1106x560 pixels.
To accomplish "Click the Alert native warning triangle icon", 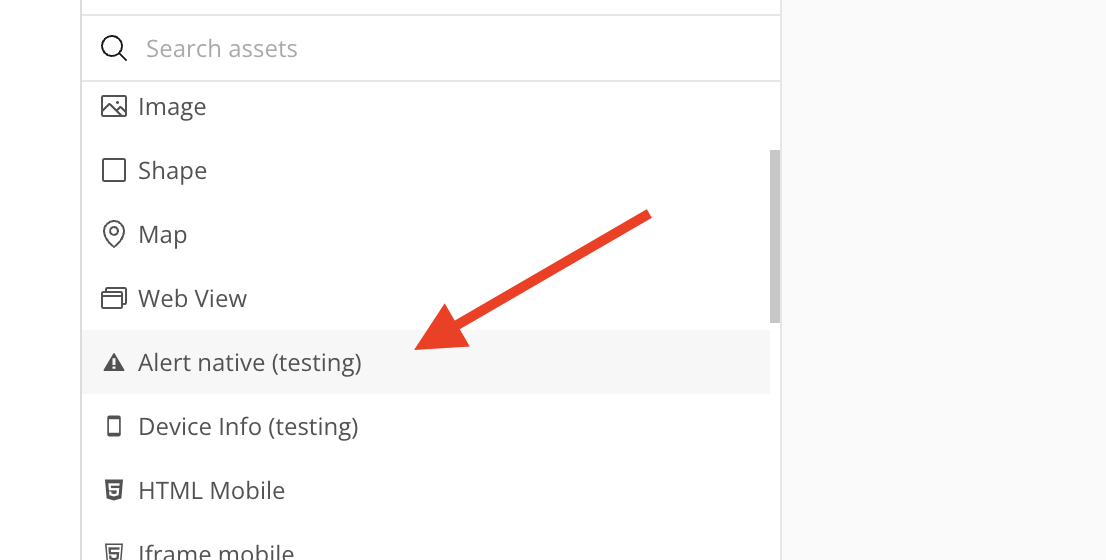I will click(x=114, y=362).
